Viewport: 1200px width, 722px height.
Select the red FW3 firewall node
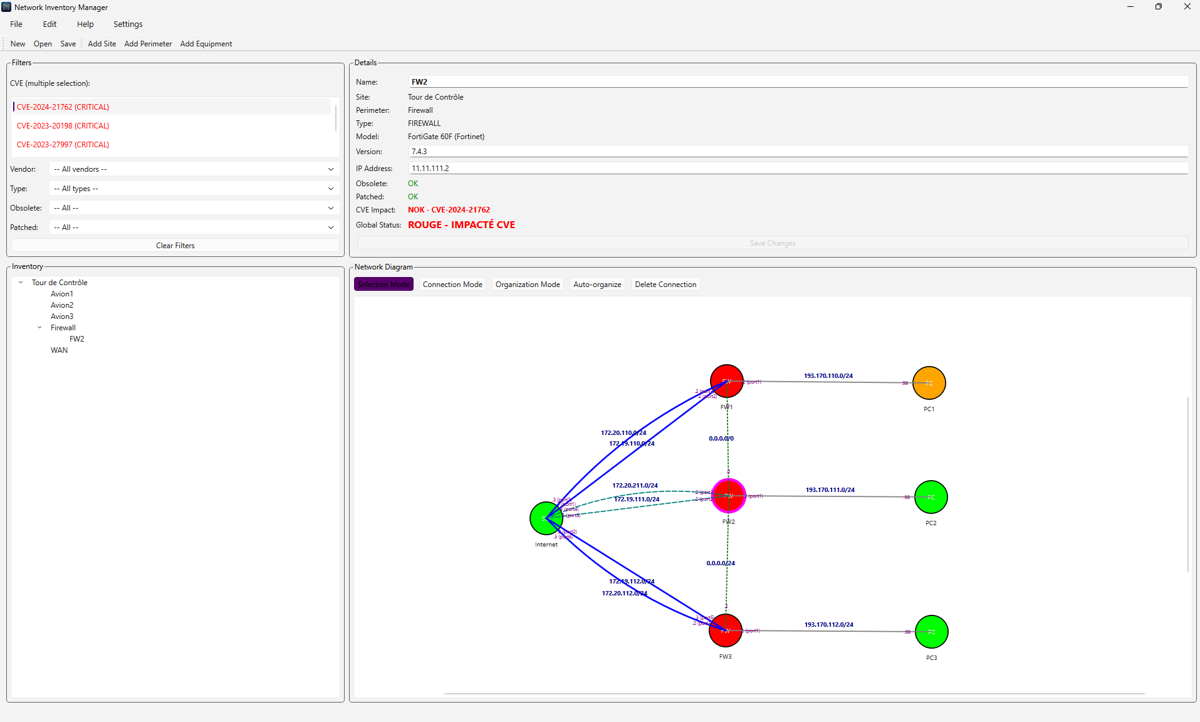[x=726, y=631]
